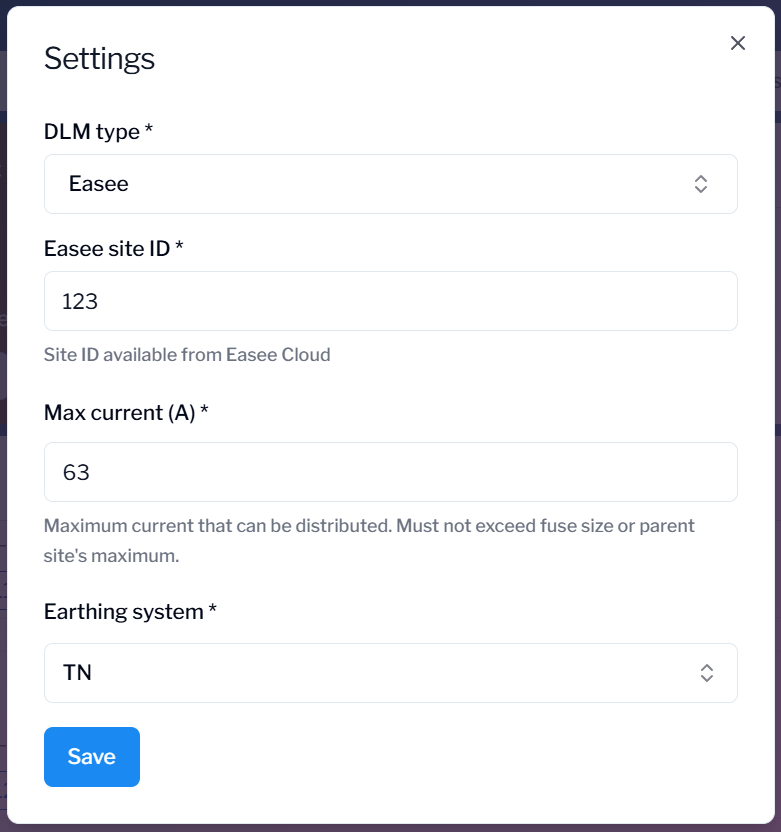Click the Site ID helper text
781x832 pixels.
coord(187,355)
